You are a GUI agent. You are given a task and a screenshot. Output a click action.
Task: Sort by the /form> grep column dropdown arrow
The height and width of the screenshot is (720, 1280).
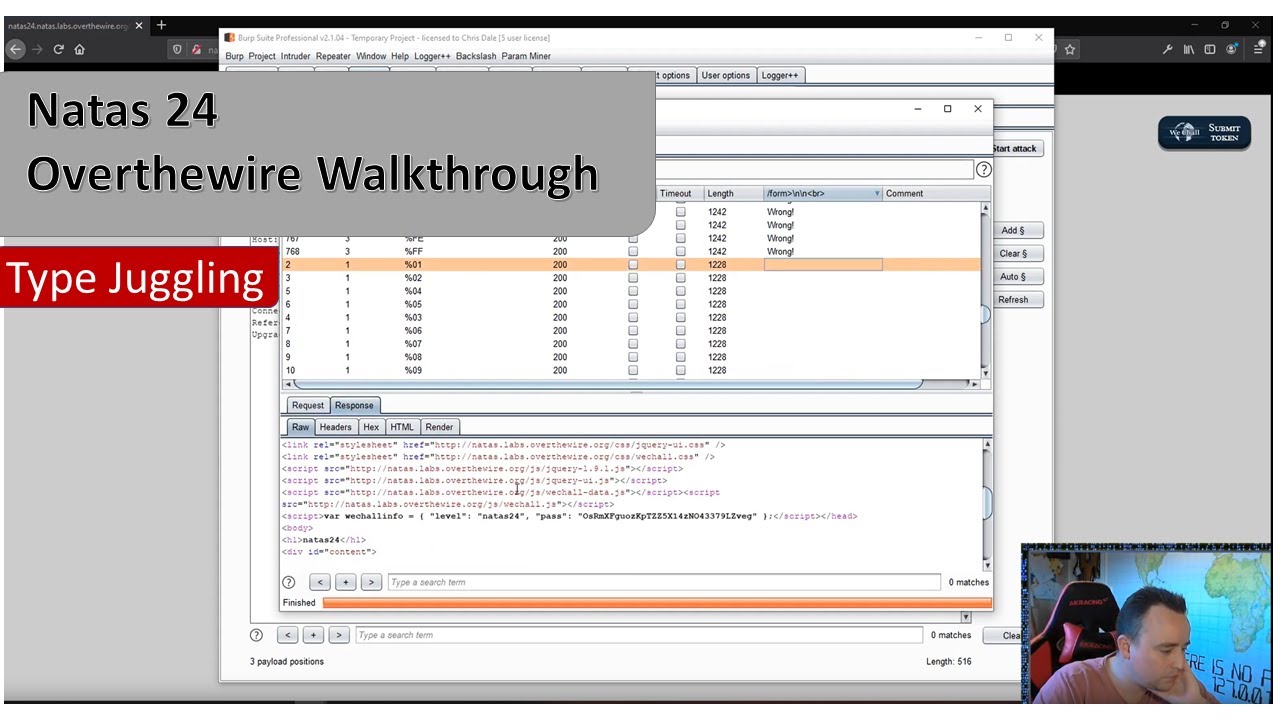[x=877, y=193]
